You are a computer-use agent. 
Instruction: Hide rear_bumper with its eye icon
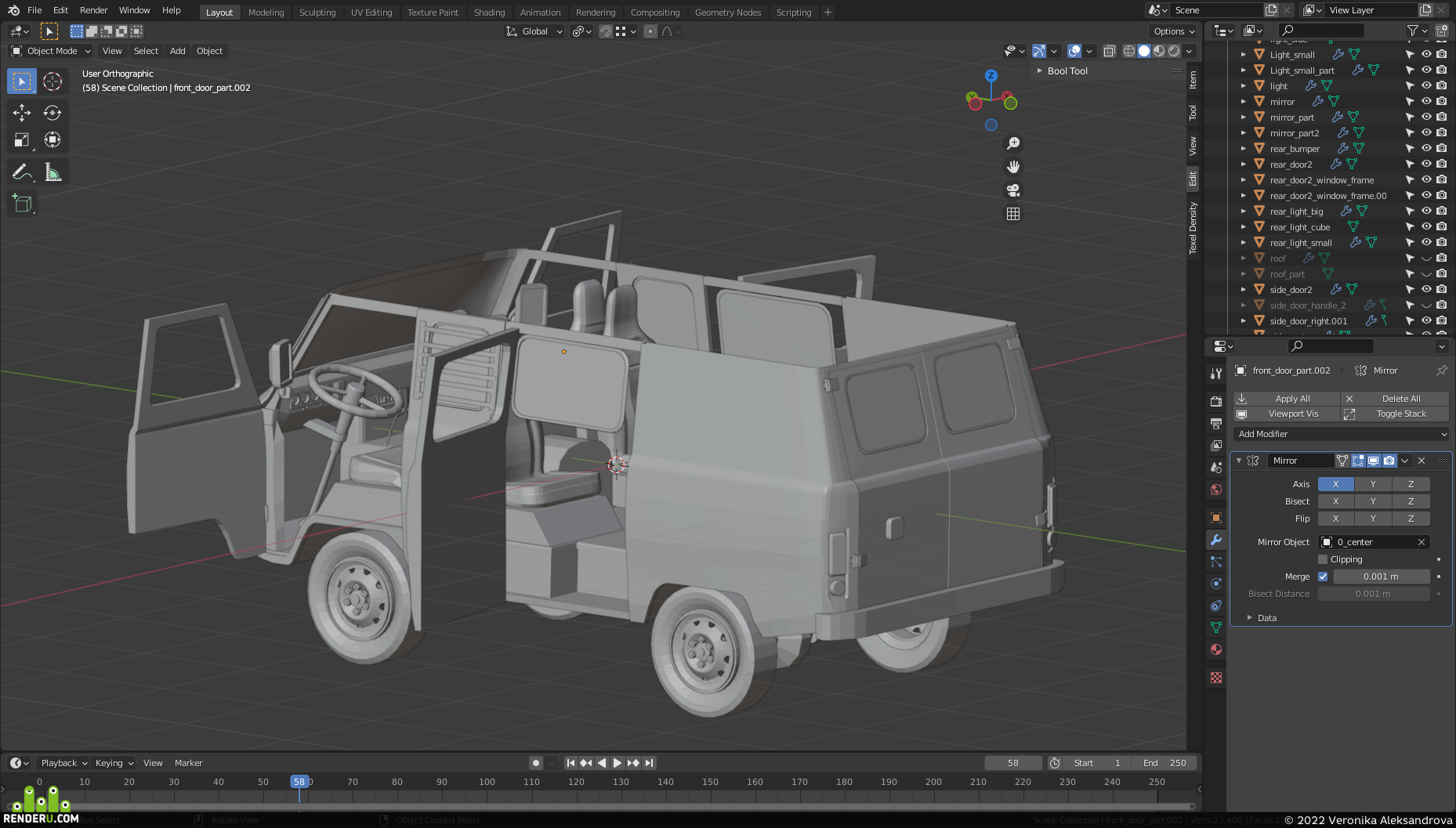click(x=1426, y=148)
